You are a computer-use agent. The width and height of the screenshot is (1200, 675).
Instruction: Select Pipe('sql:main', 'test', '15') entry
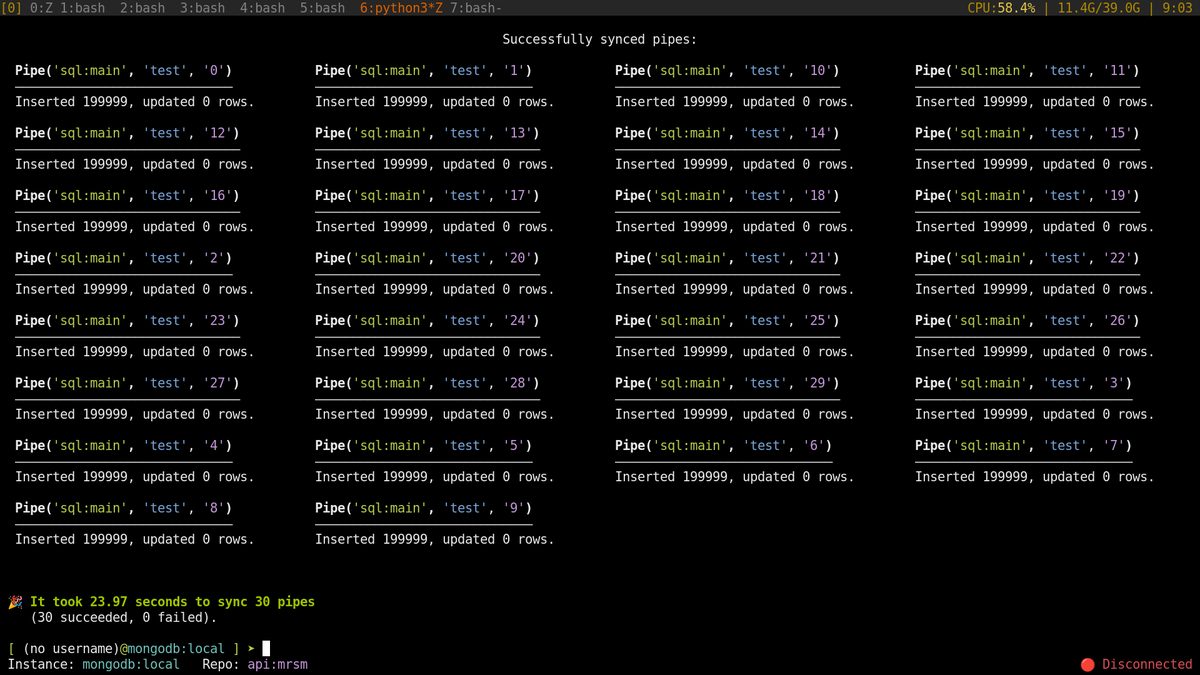[x=1027, y=133]
